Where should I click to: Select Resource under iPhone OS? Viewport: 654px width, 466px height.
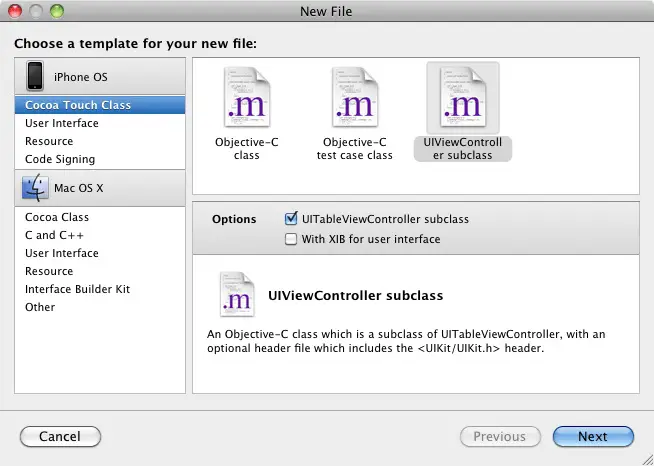point(100,141)
